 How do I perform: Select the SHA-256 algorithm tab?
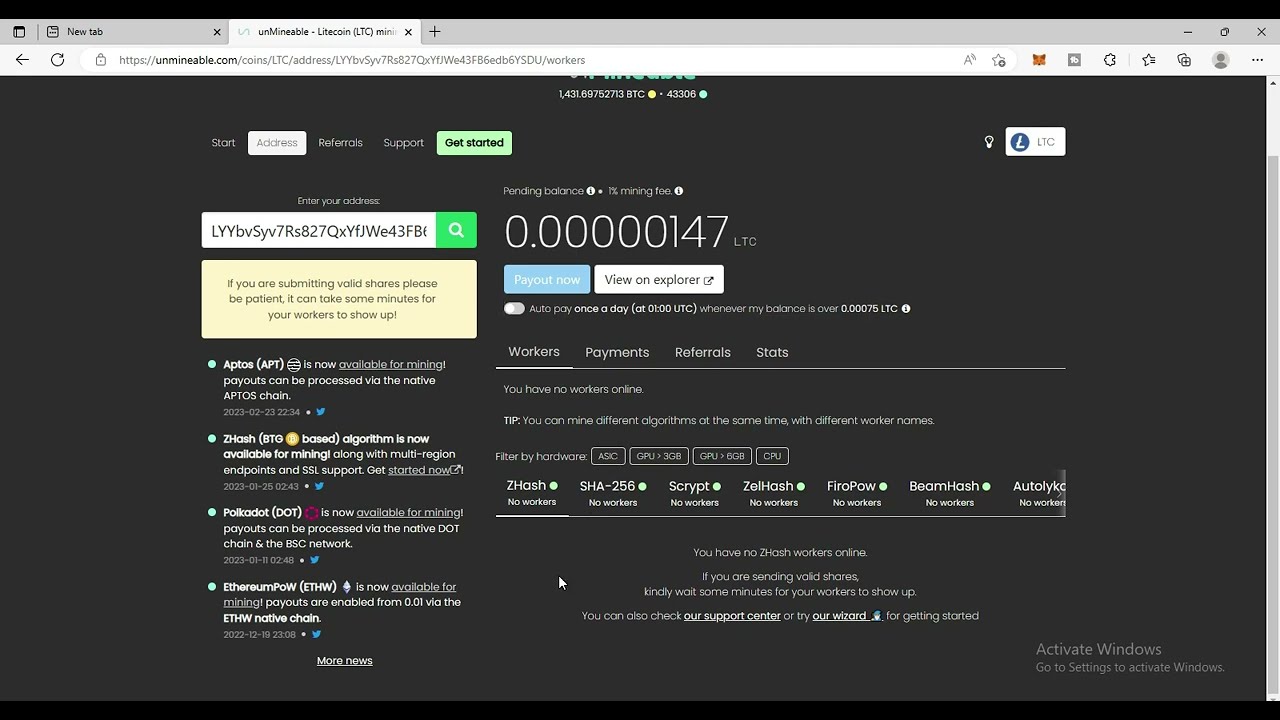(x=613, y=493)
